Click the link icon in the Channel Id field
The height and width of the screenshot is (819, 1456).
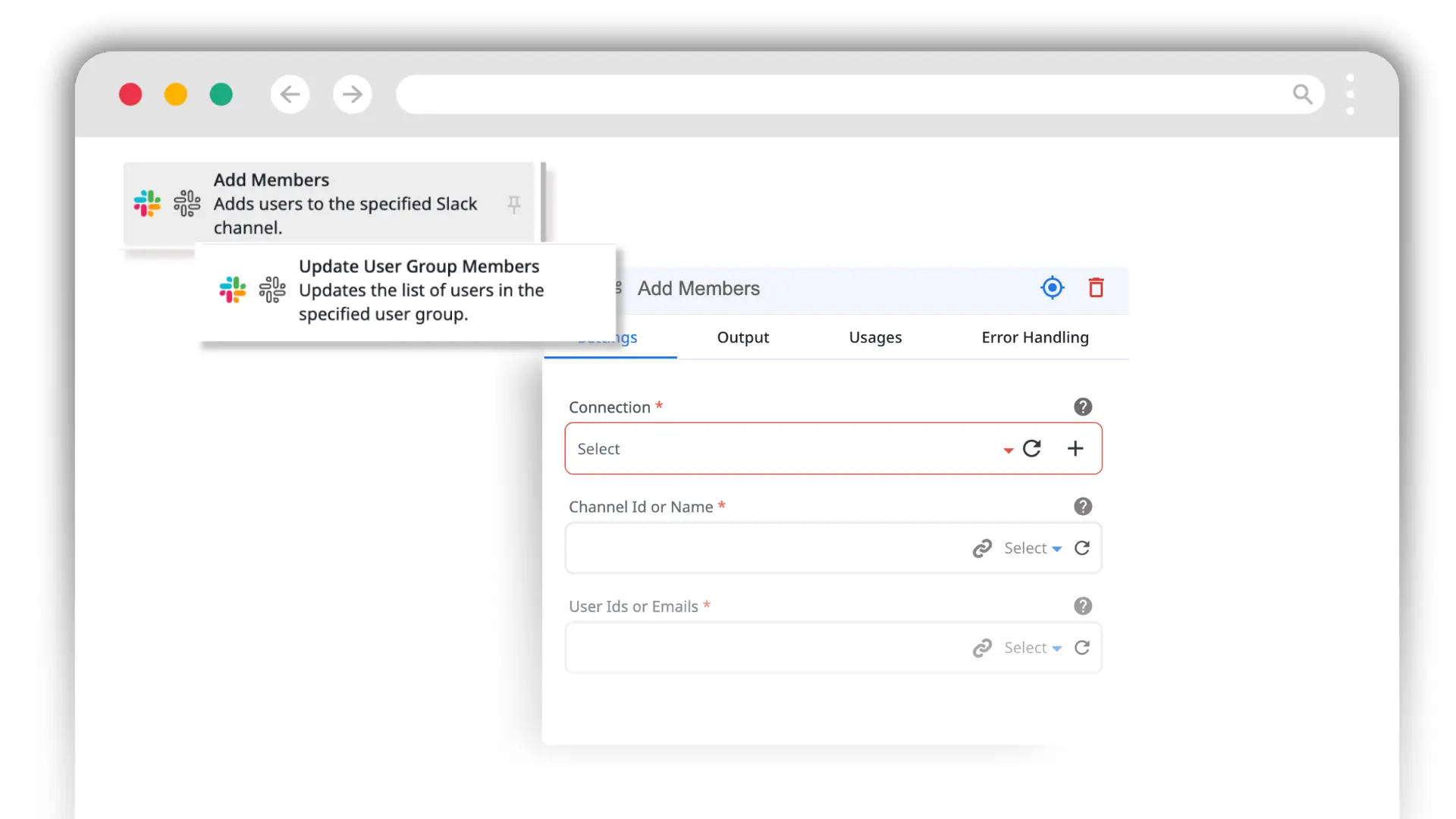pos(982,548)
